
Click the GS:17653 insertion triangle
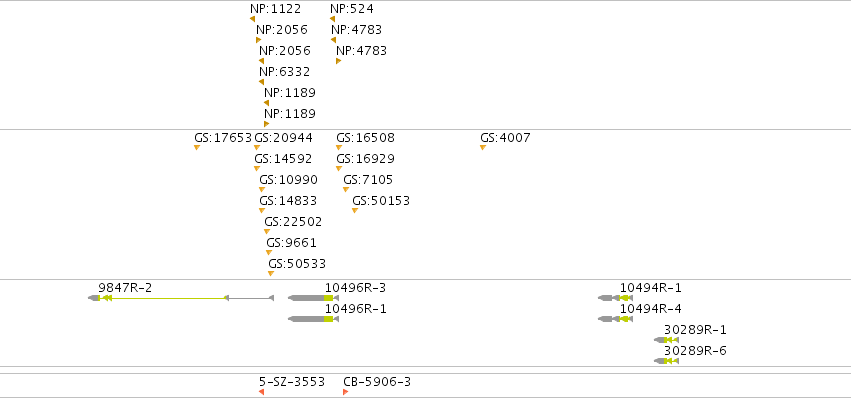pos(197,148)
